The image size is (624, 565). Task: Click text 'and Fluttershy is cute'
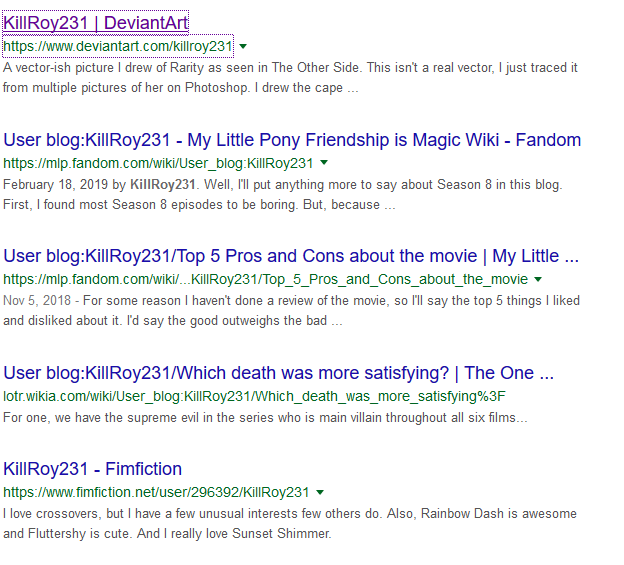click(x=67, y=534)
